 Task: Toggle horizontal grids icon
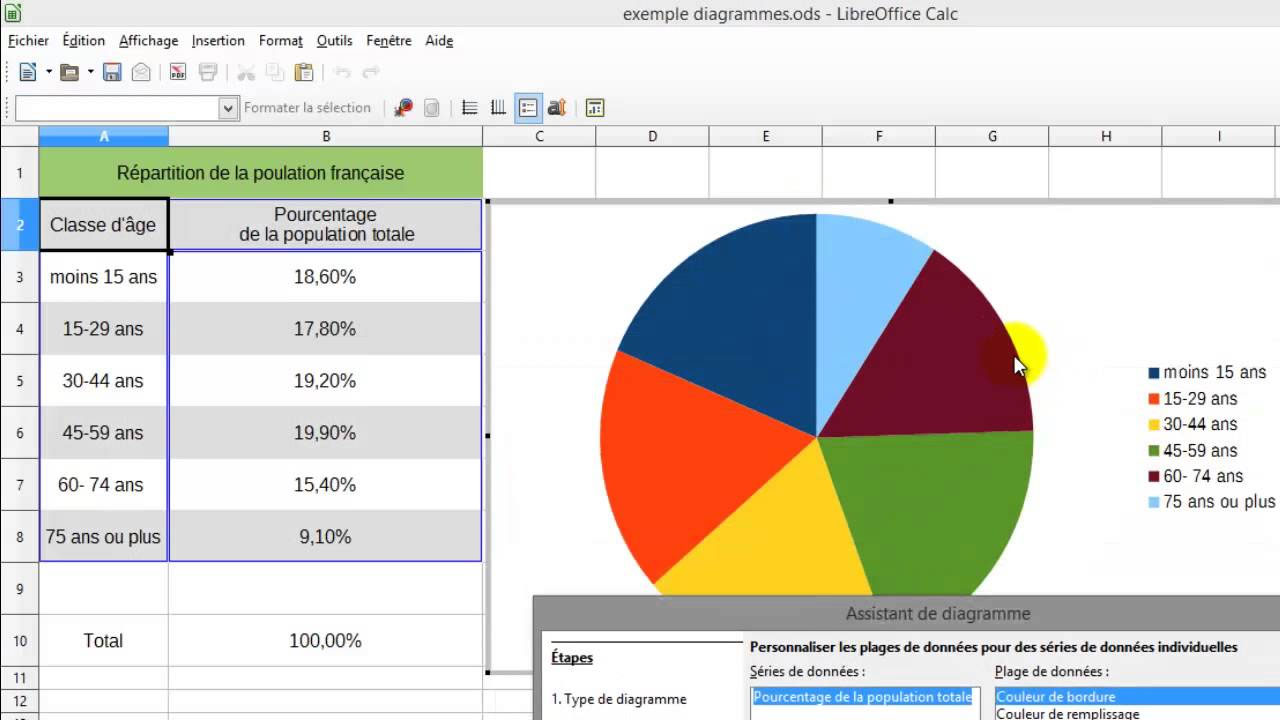469,108
